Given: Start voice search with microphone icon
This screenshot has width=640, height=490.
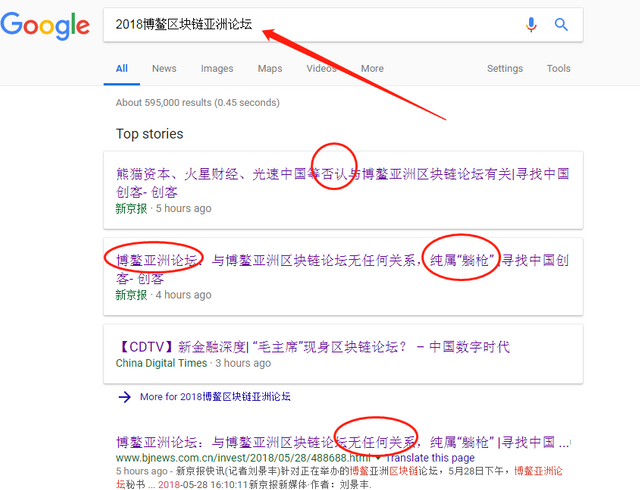Looking at the screenshot, I should click(531, 24).
